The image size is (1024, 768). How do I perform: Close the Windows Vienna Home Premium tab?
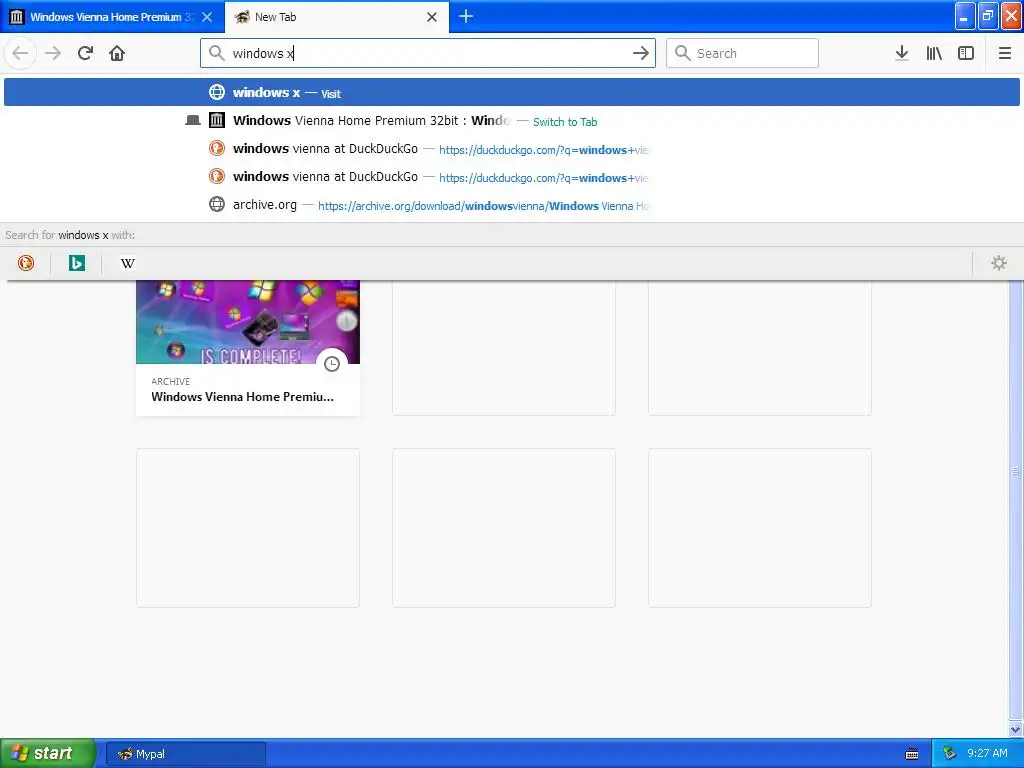tap(207, 17)
